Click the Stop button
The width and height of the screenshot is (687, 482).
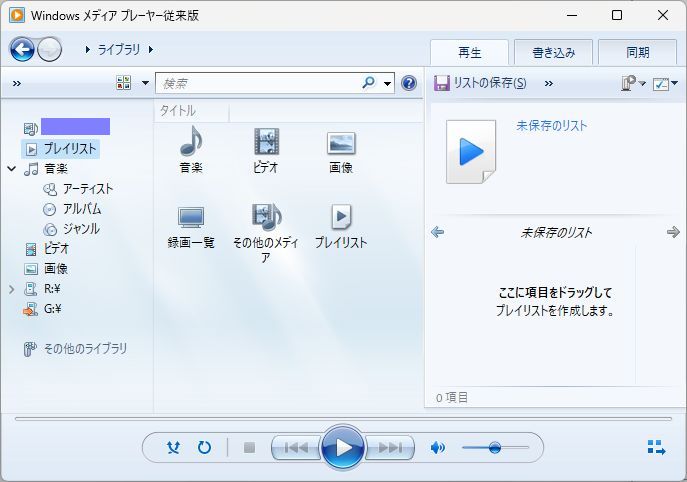coord(249,447)
